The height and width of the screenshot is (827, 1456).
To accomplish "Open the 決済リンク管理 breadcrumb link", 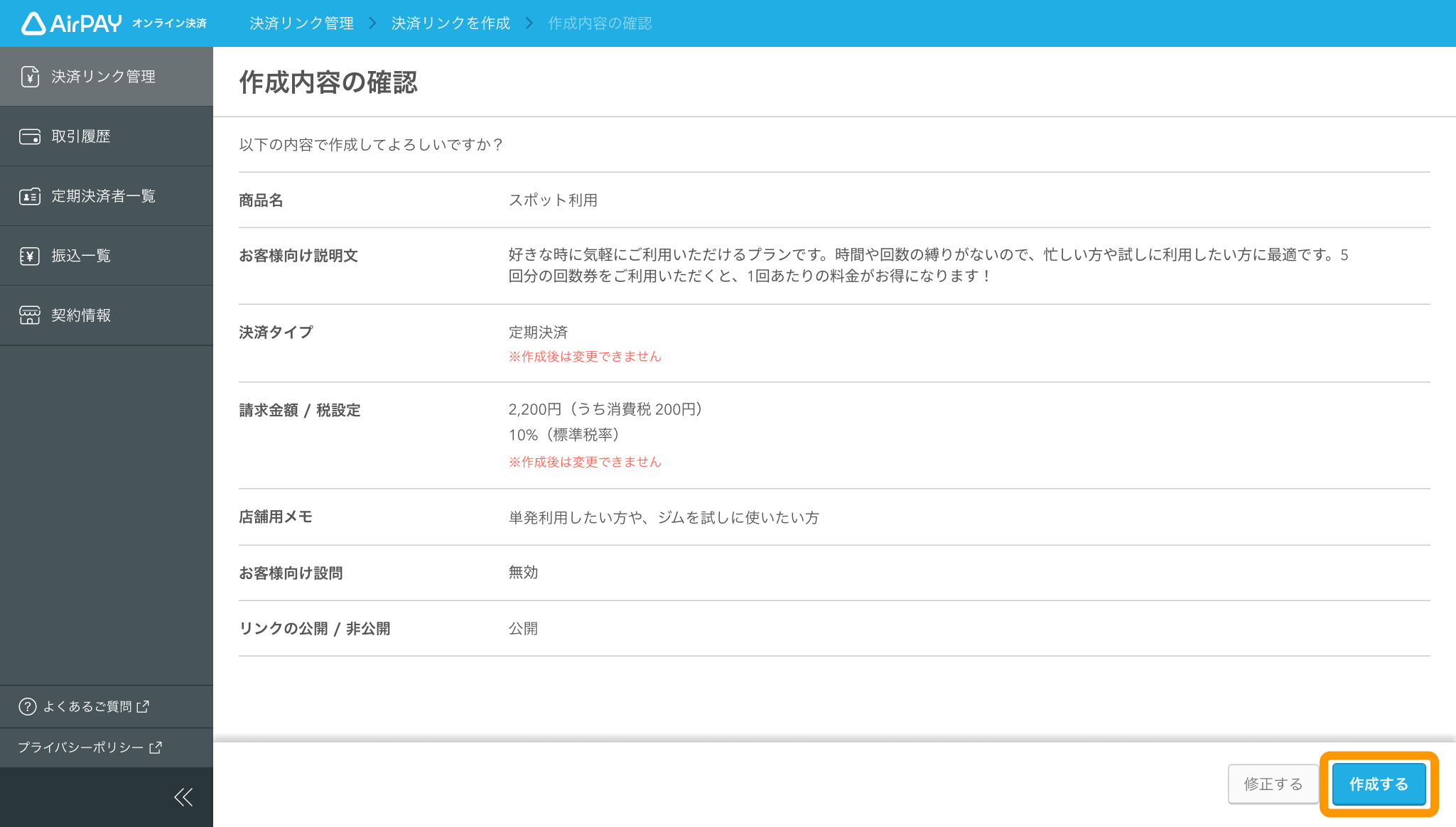I will point(301,23).
